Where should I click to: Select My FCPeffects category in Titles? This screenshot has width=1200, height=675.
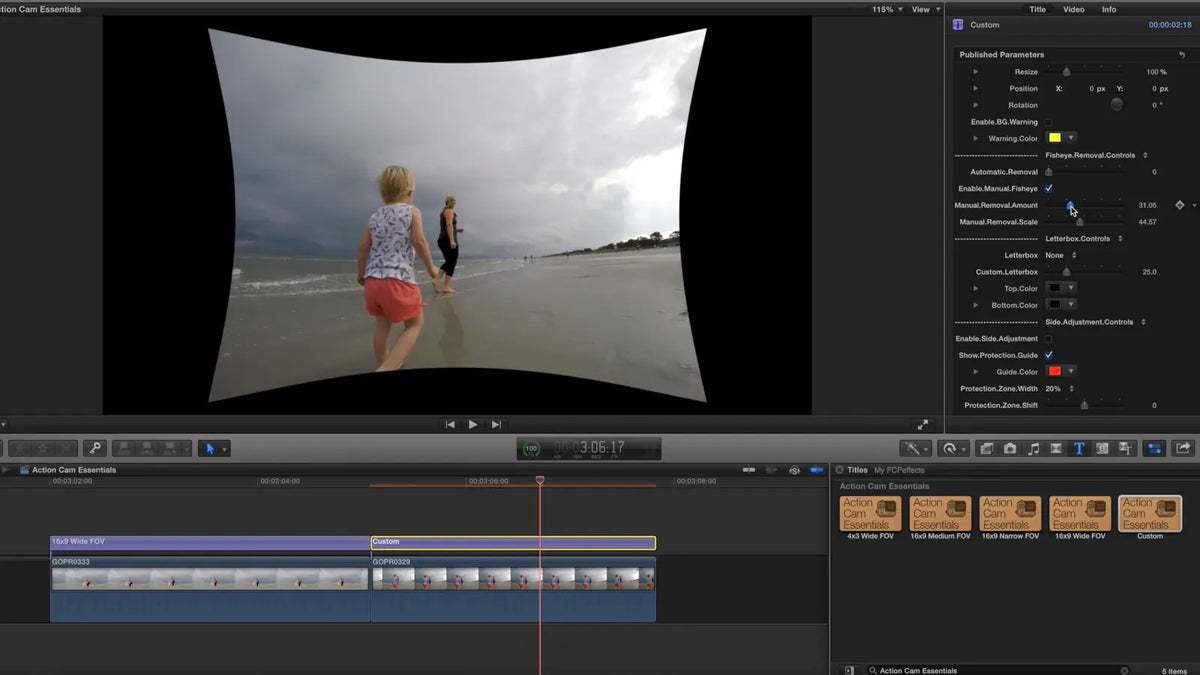[x=899, y=470]
